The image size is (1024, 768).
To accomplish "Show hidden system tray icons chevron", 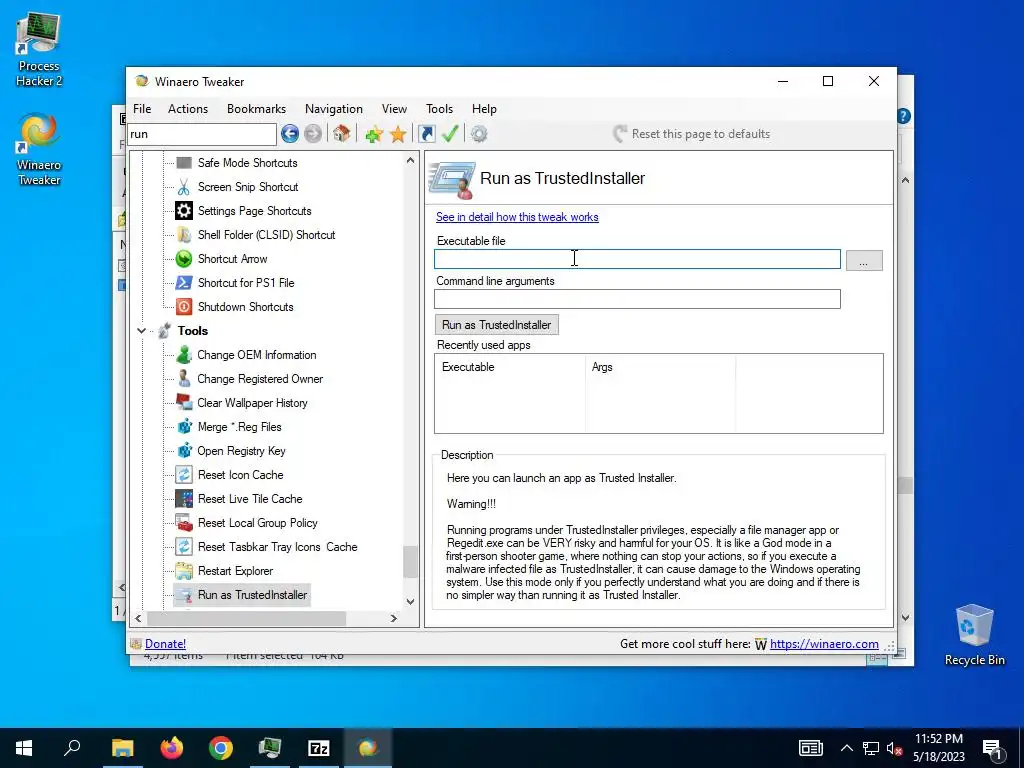I will 846,748.
